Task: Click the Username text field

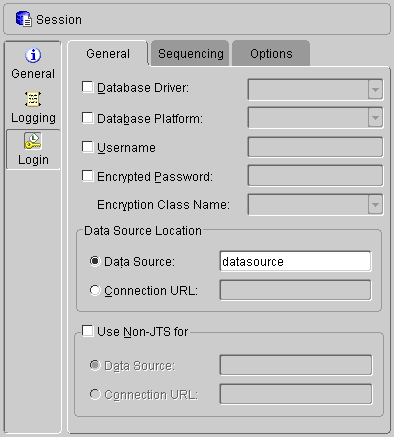Action: point(315,147)
